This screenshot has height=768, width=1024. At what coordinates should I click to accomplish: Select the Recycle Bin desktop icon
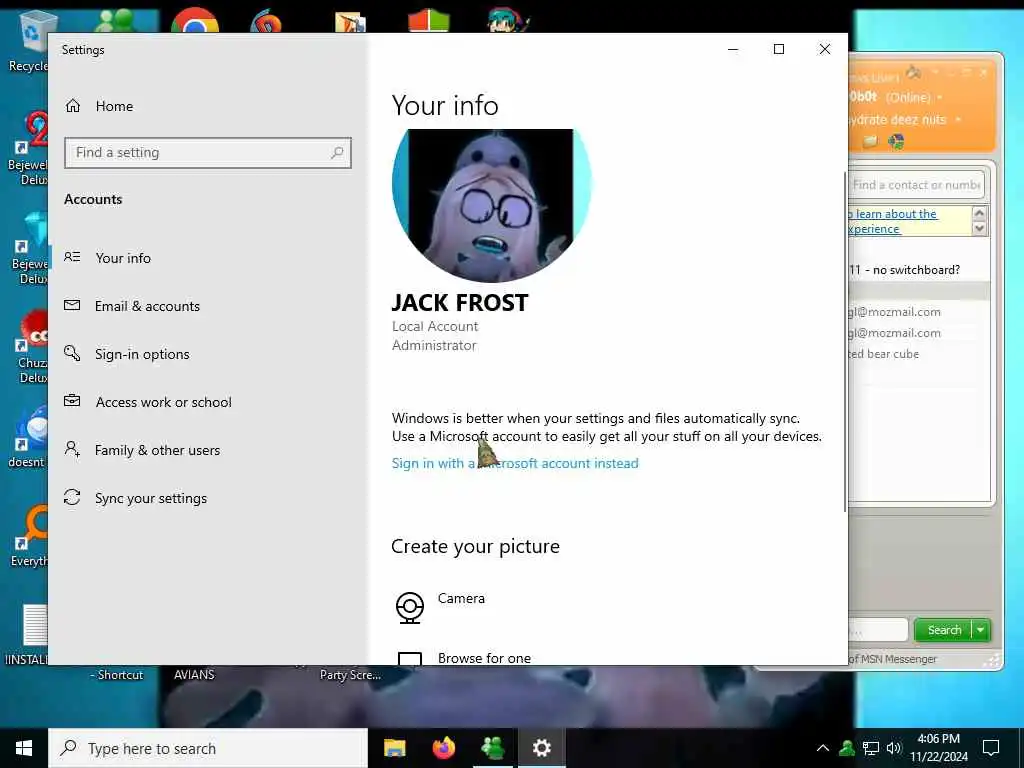29,42
